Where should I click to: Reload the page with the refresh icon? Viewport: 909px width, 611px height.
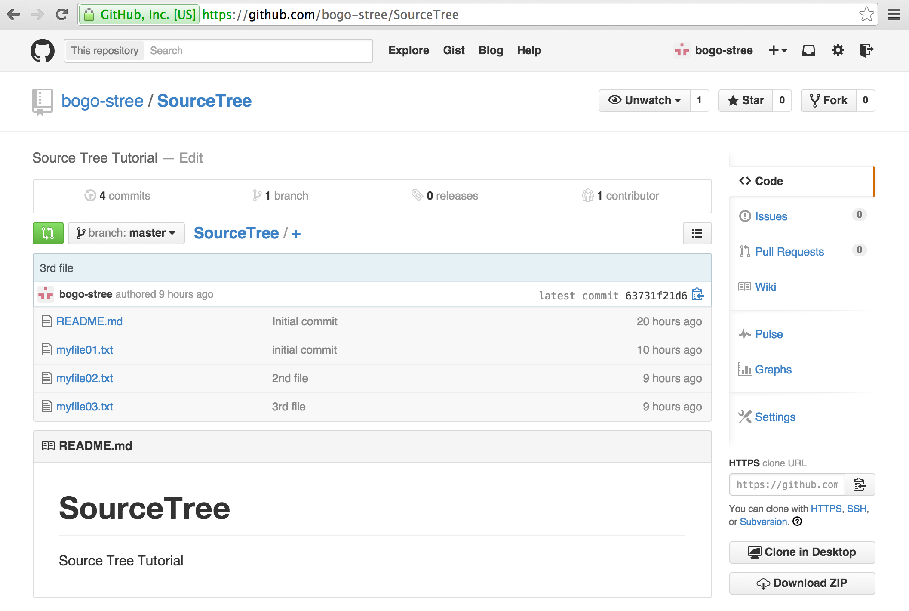tap(62, 14)
